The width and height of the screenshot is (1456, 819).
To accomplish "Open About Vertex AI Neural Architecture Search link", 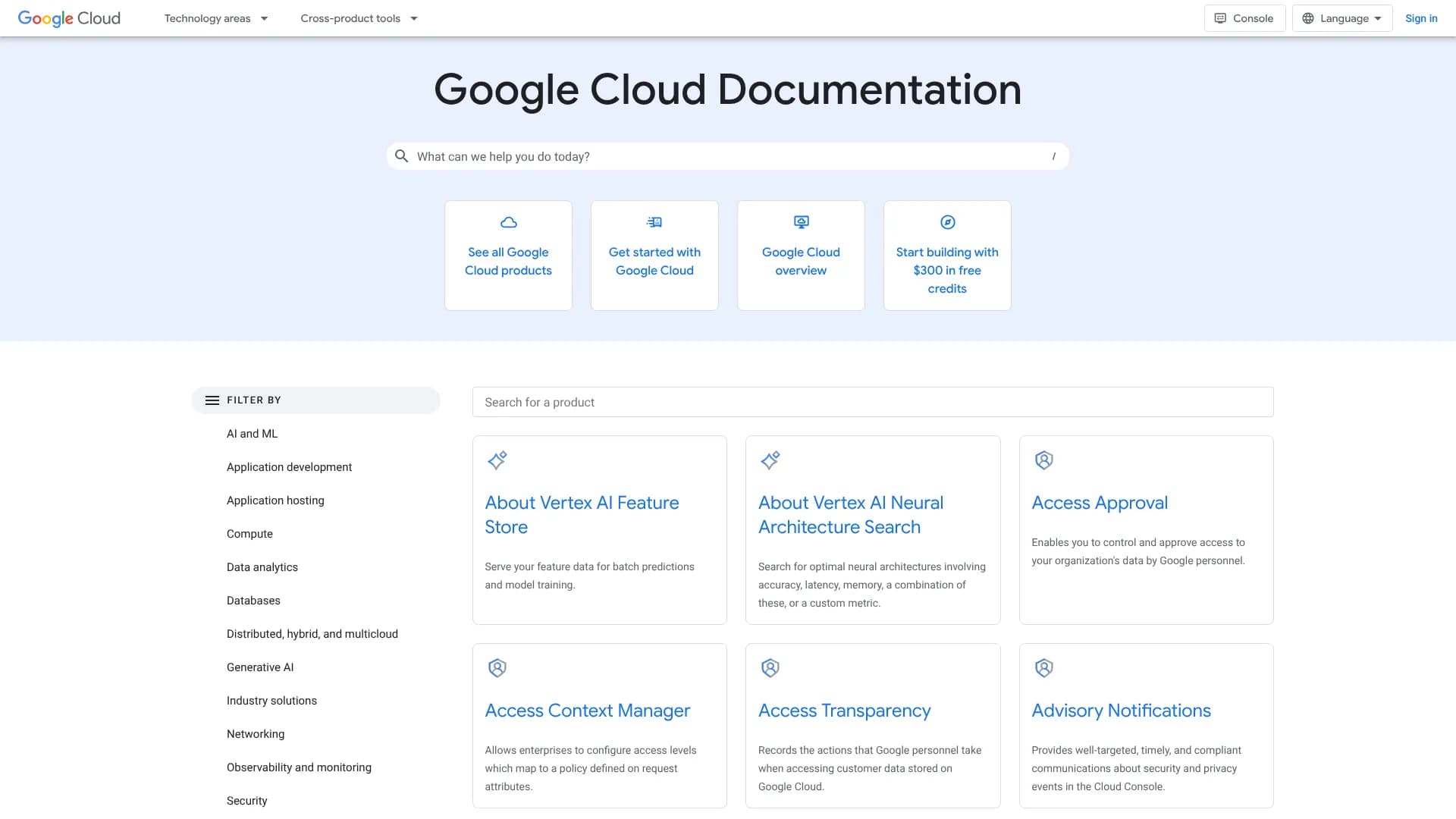I will coord(851,515).
